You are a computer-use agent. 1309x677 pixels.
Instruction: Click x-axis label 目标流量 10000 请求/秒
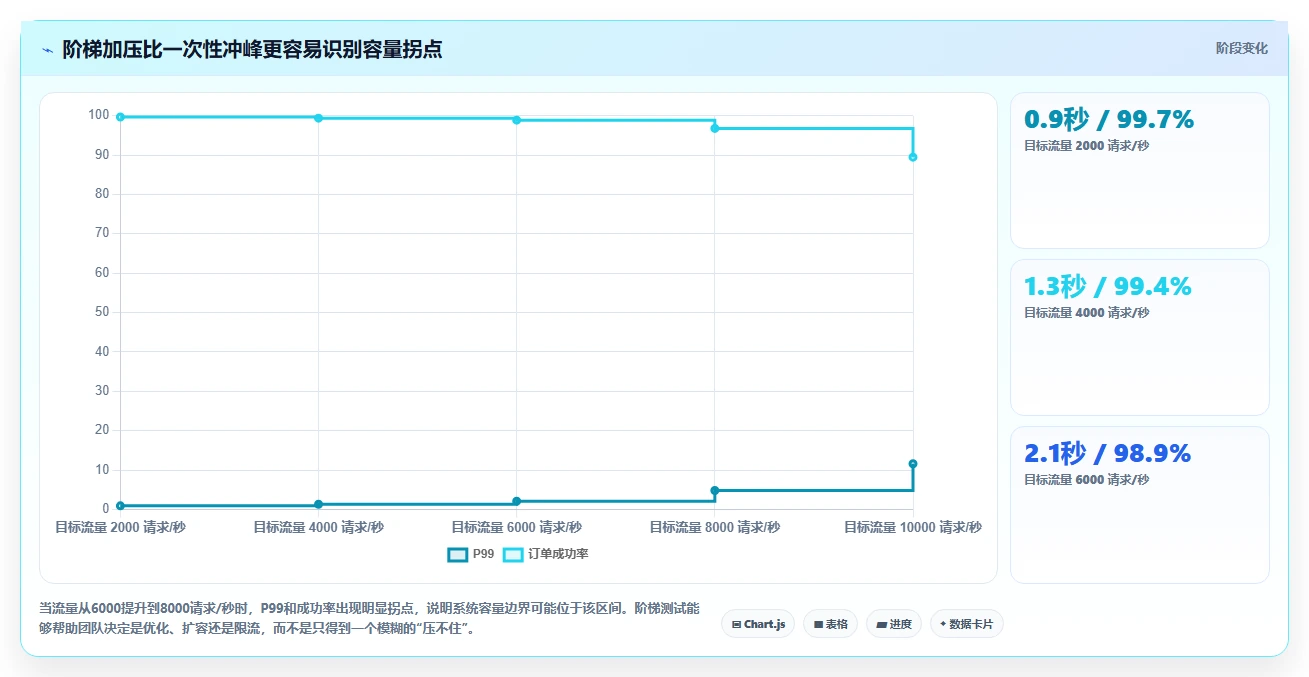click(913, 527)
